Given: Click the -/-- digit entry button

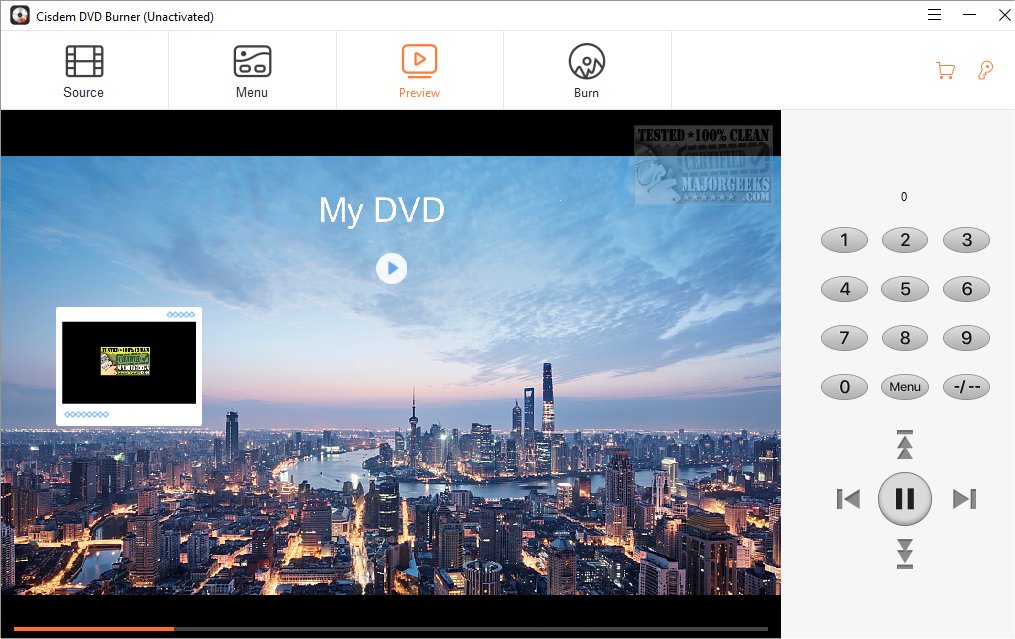Looking at the screenshot, I should coord(966,387).
